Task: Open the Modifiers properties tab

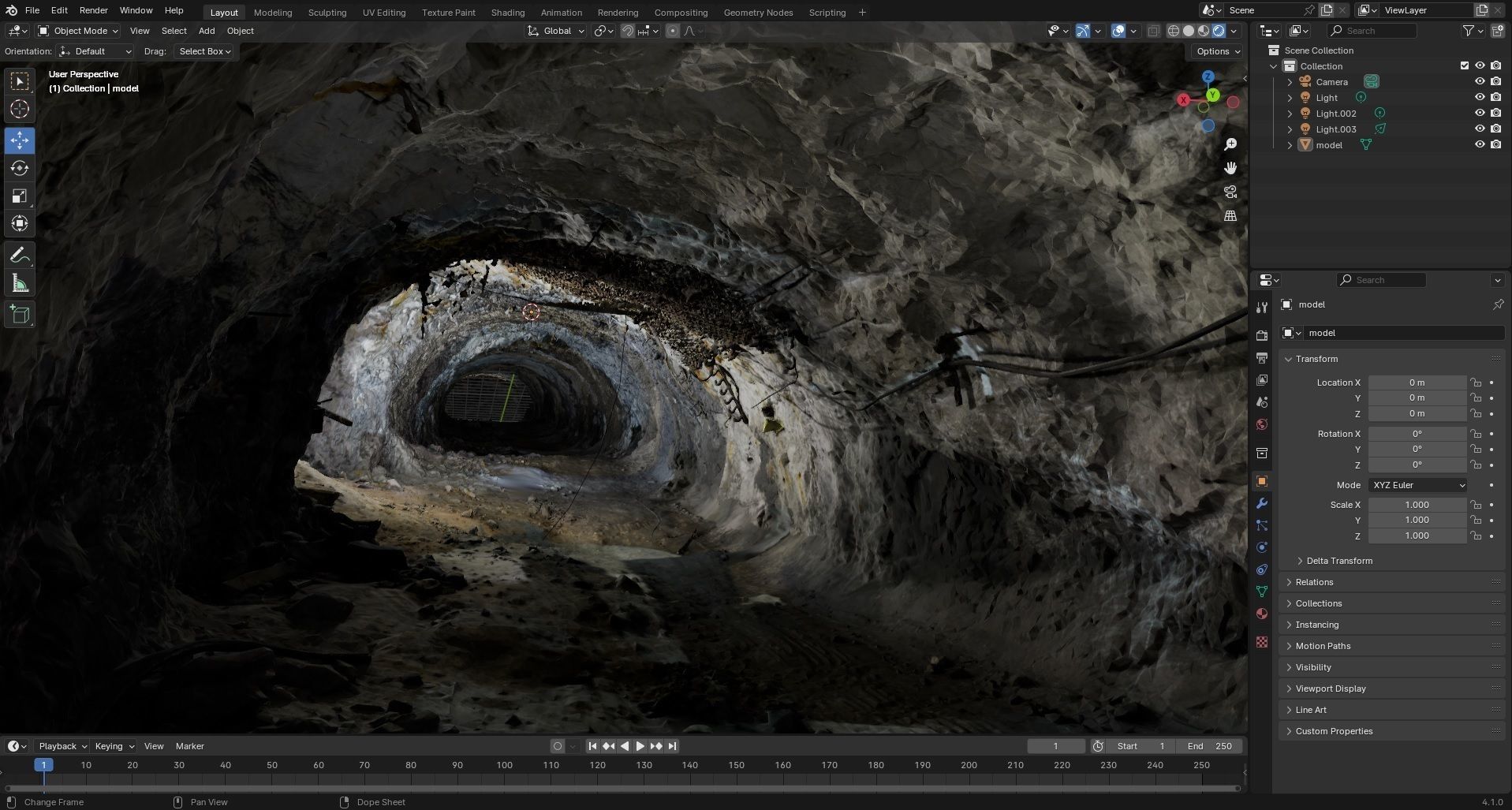Action: click(1262, 503)
